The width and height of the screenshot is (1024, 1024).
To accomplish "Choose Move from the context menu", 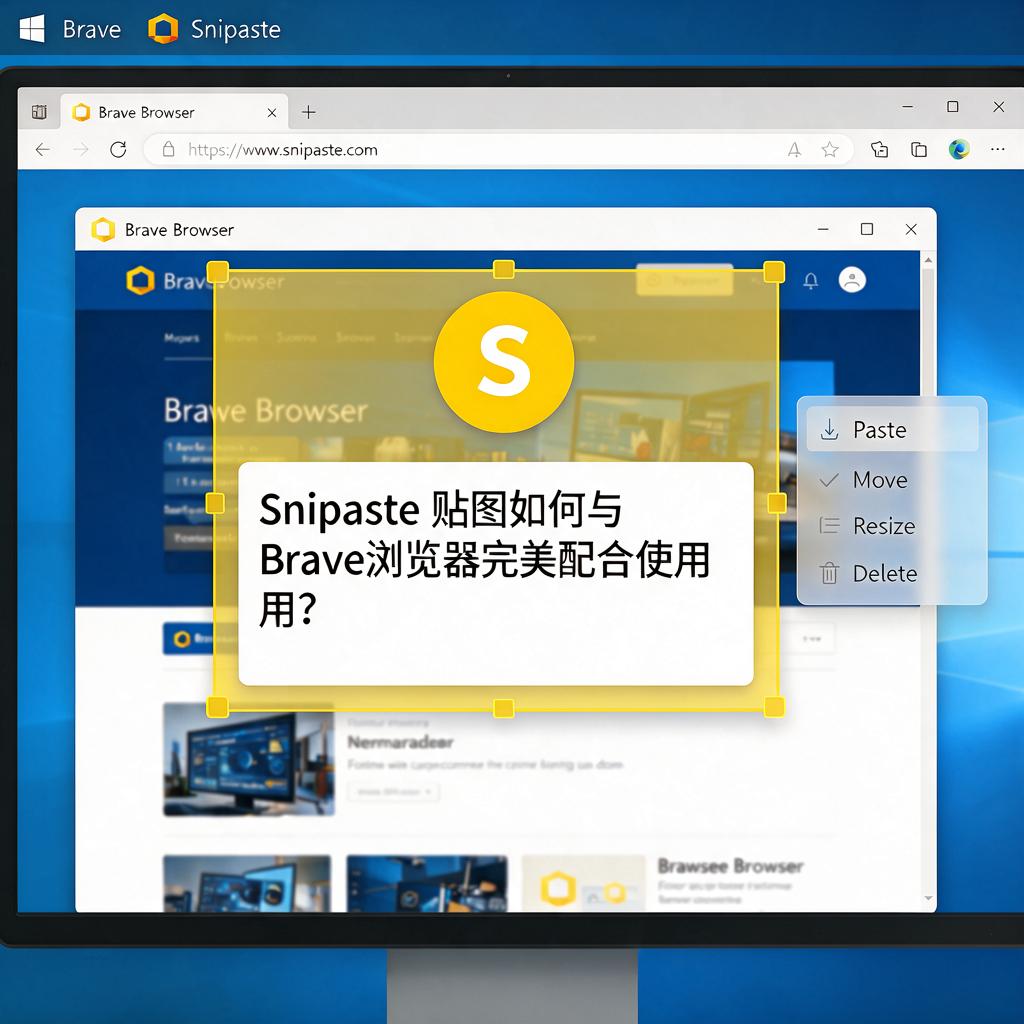I will tap(892, 480).
